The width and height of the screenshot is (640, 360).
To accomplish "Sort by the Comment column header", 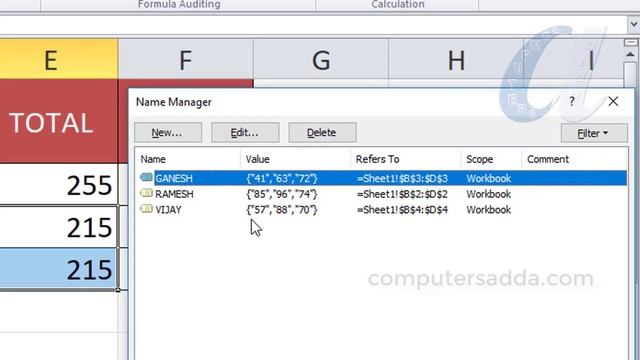I will pyautogui.click(x=575, y=159).
